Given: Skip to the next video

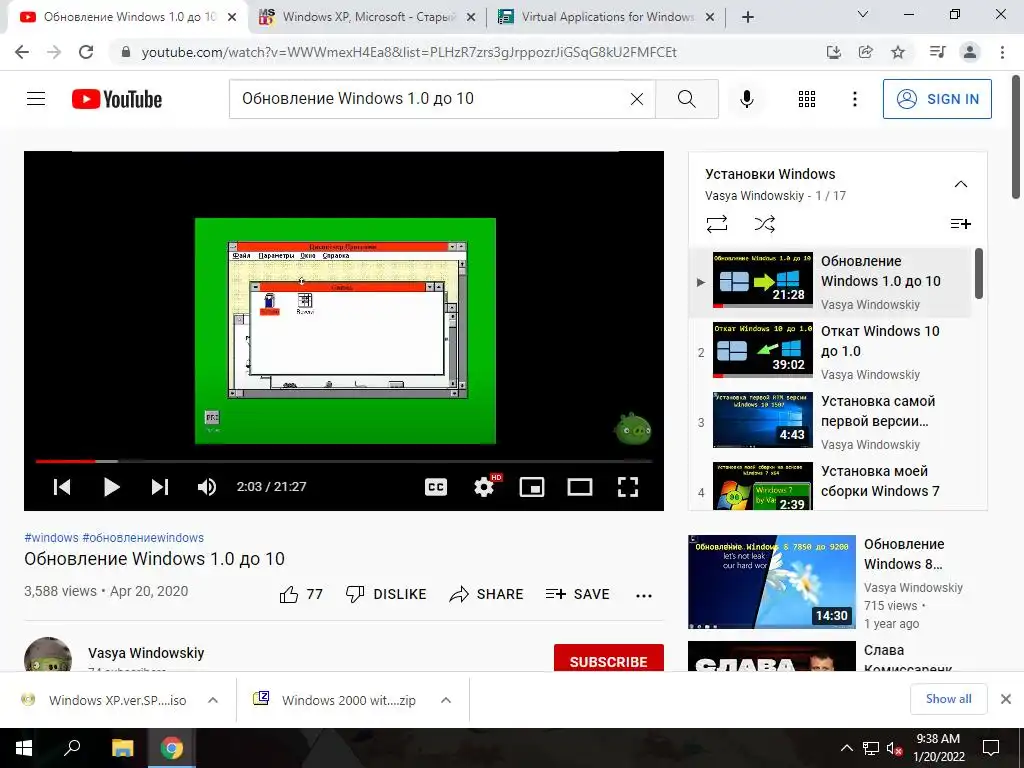Looking at the screenshot, I should 160,487.
